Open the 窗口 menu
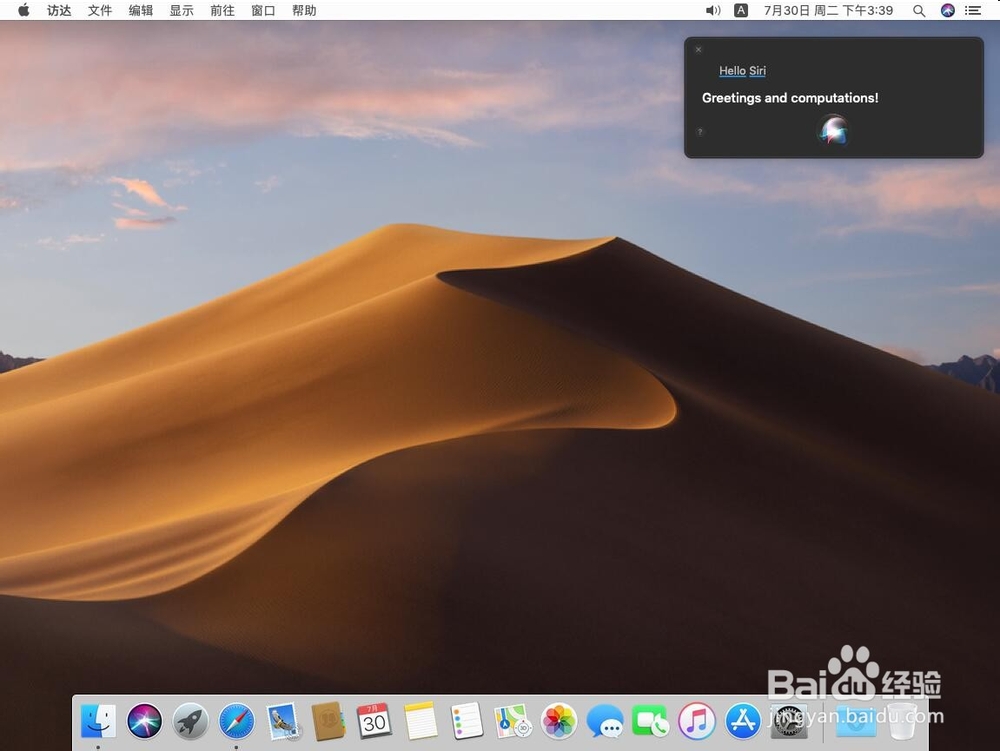The image size is (1000, 751). [263, 10]
